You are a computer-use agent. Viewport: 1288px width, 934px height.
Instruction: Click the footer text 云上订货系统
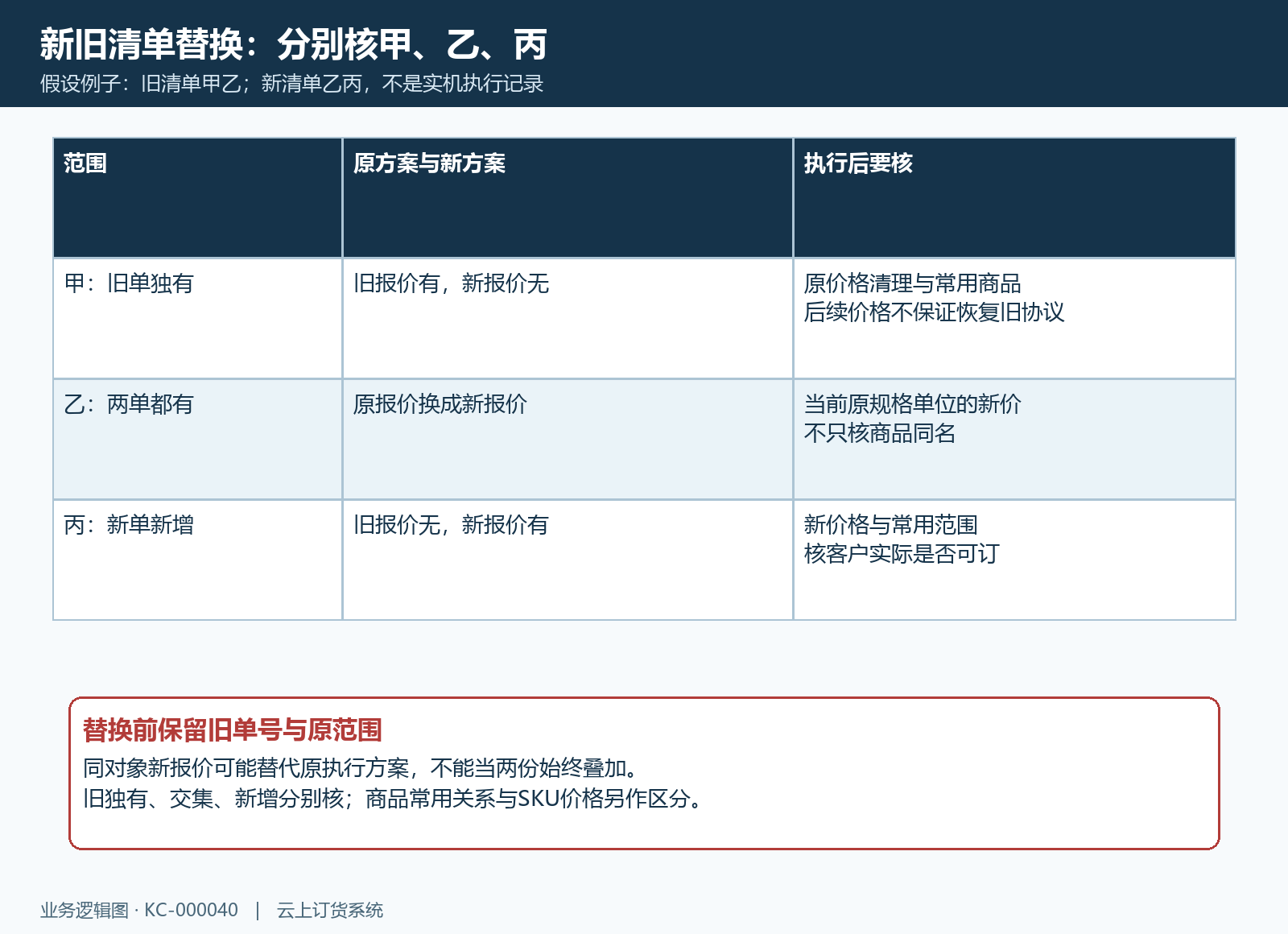tap(330, 910)
